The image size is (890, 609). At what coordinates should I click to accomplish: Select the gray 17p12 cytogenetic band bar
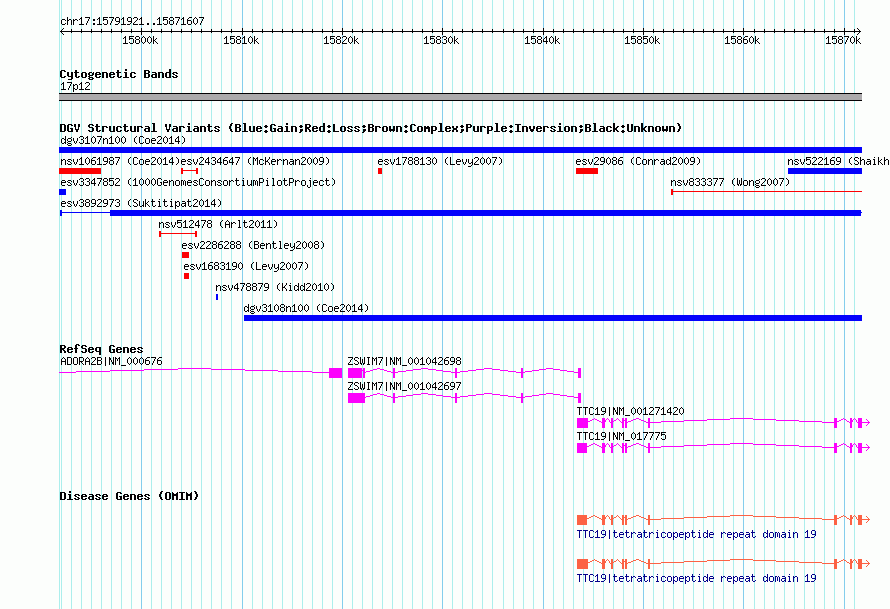click(x=460, y=97)
